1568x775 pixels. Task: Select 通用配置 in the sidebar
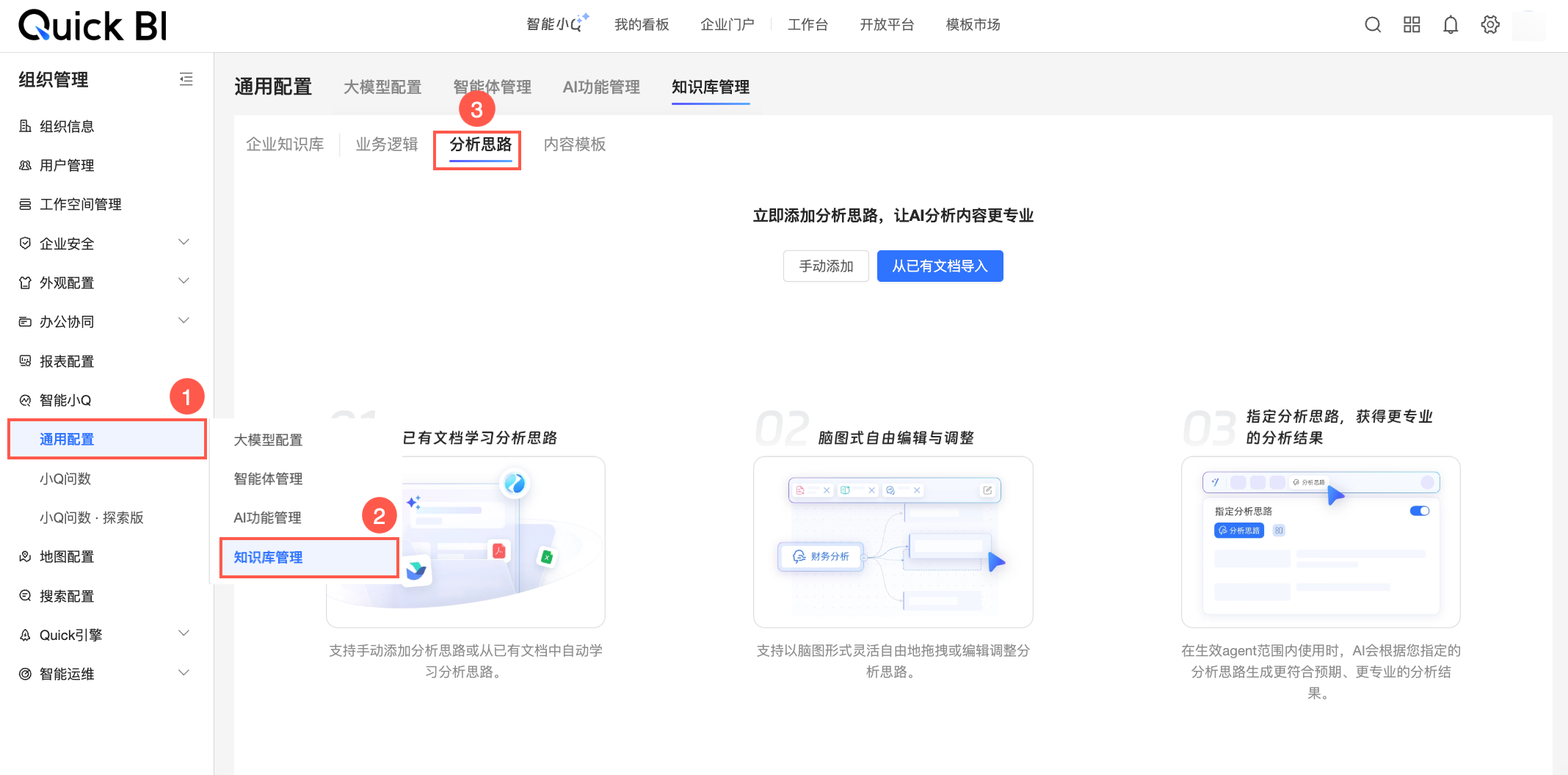point(107,440)
